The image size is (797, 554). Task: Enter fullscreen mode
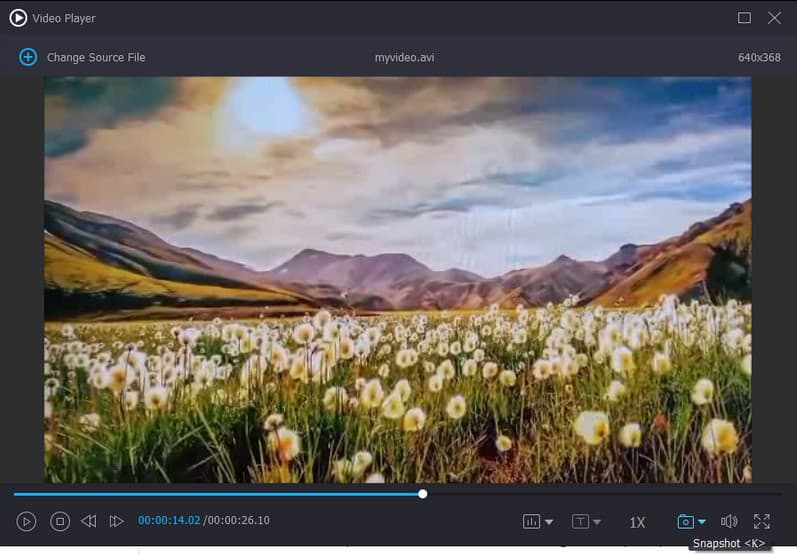tap(762, 521)
